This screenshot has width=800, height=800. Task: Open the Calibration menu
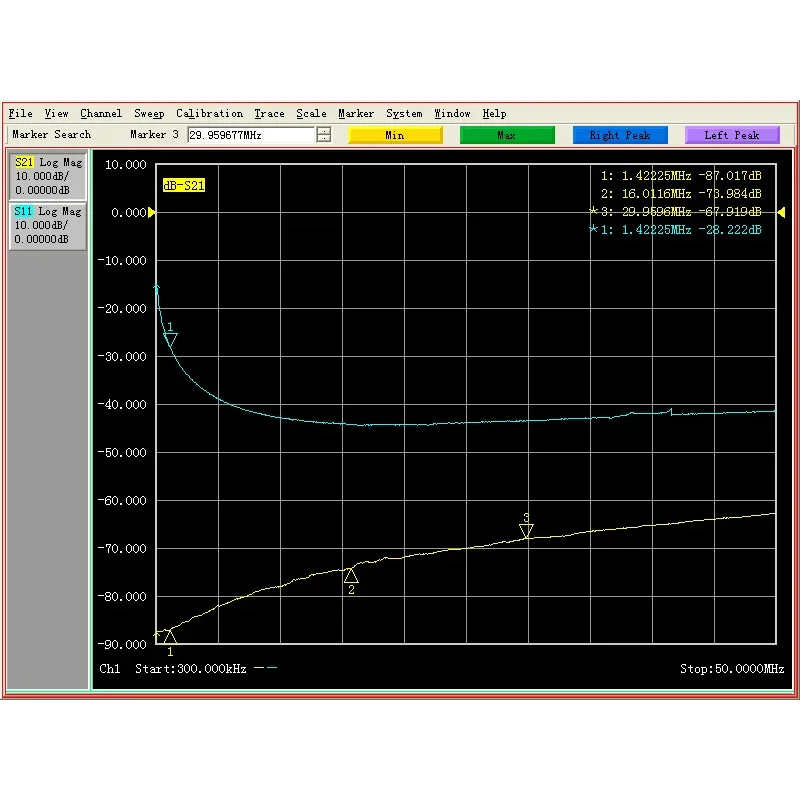[x=210, y=113]
